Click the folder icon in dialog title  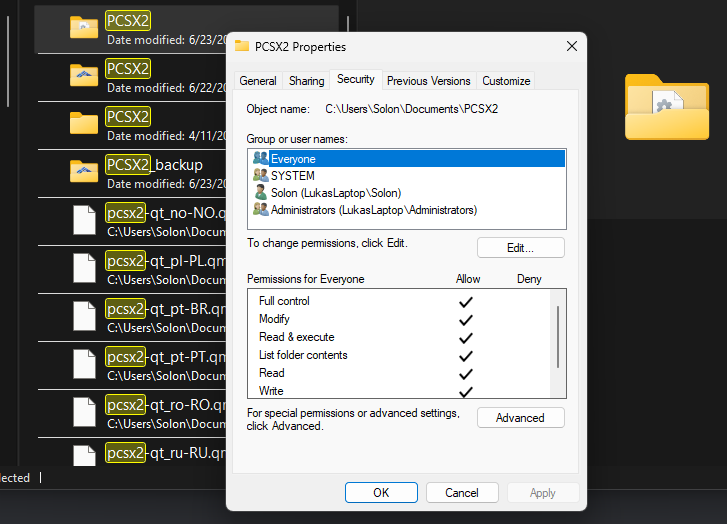[x=242, y=45]
